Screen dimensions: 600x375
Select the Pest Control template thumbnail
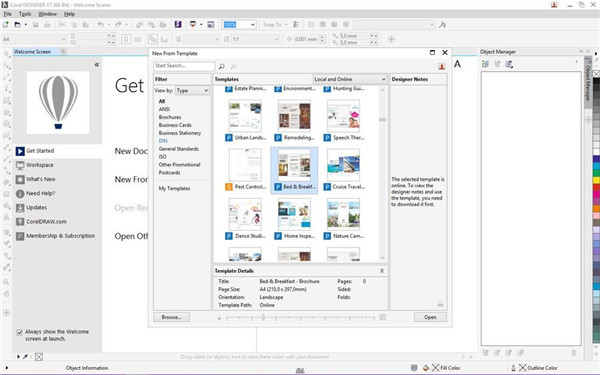click(x=245, y=165)
